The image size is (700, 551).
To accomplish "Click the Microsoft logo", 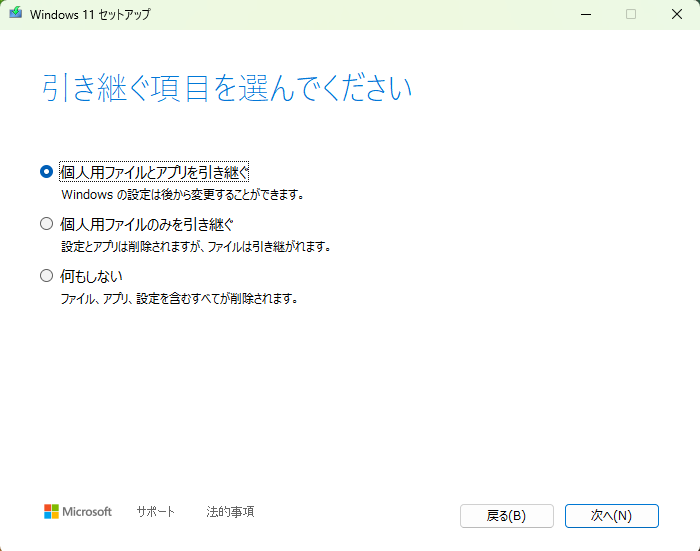I will [x=78, y=512].
